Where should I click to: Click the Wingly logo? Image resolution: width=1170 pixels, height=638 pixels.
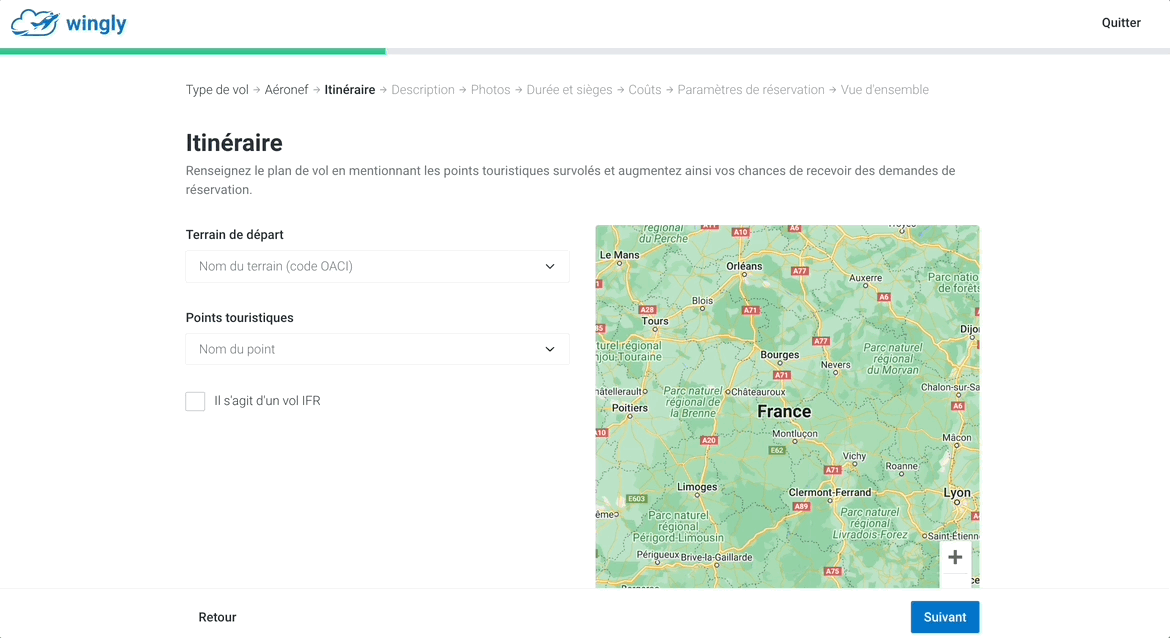pyautogui.click(x=69, y=23)
